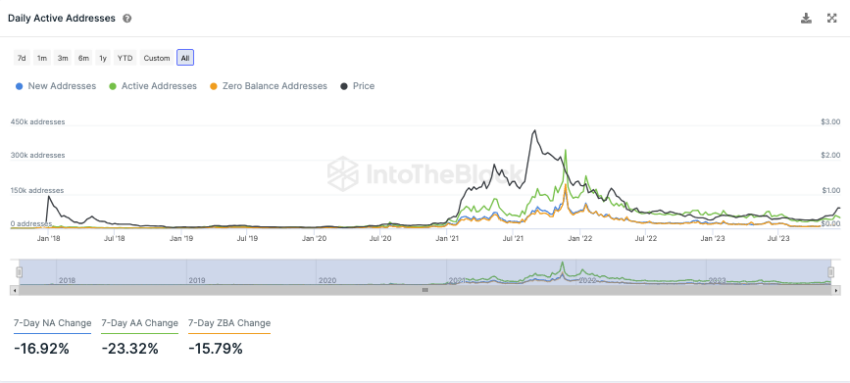Click the horizontal scrollbar grip
The width and height of the screenshot is (850, 383).
click(x=426, y=290)
